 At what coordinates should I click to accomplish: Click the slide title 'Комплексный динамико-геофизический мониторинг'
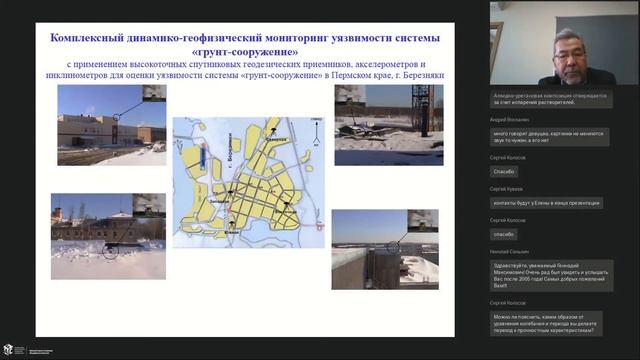pos(245,44)
